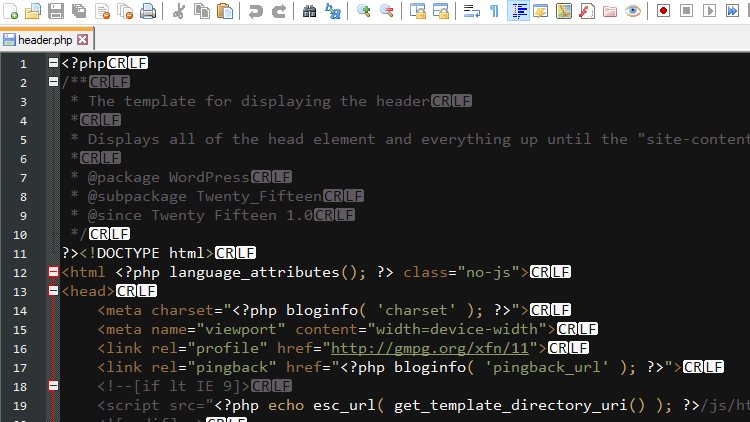Open the Replace dialog icon
Screen dimensions: 750x422
coord(332,11)
